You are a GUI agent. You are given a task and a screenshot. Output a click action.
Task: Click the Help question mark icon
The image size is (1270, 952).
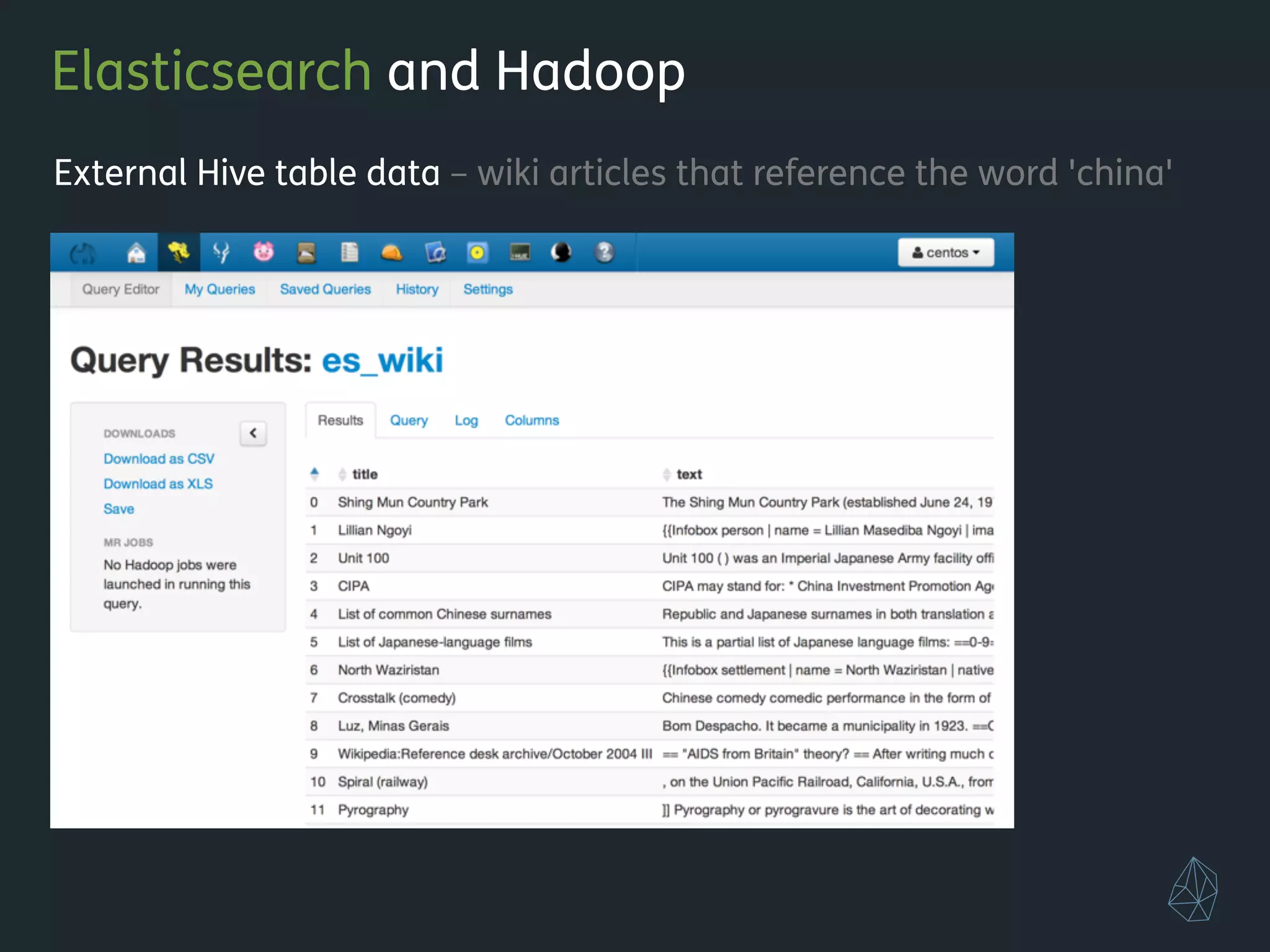pos(605,252)
